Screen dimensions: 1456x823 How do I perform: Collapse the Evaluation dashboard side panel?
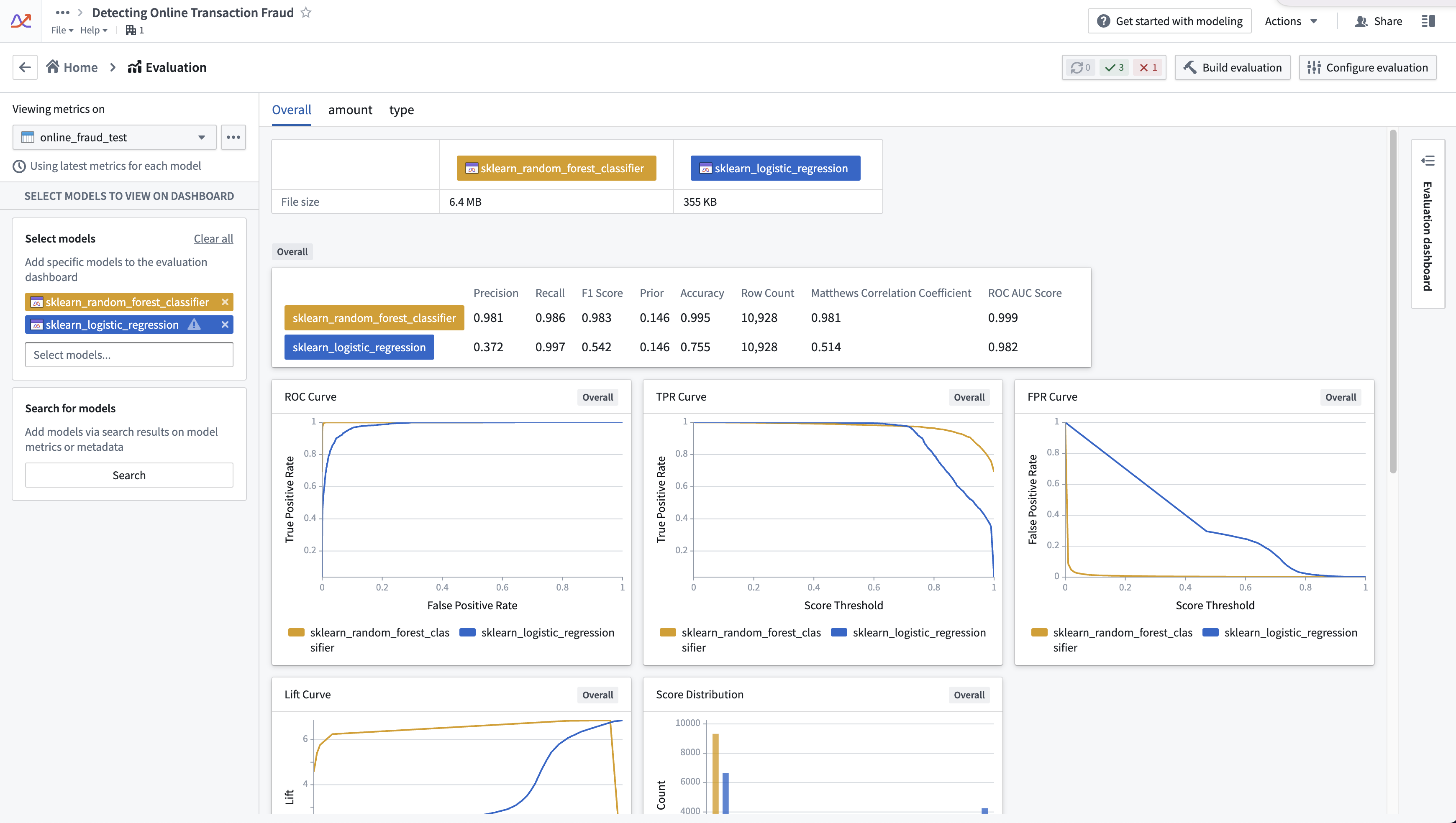click(x=1428, y=161)
